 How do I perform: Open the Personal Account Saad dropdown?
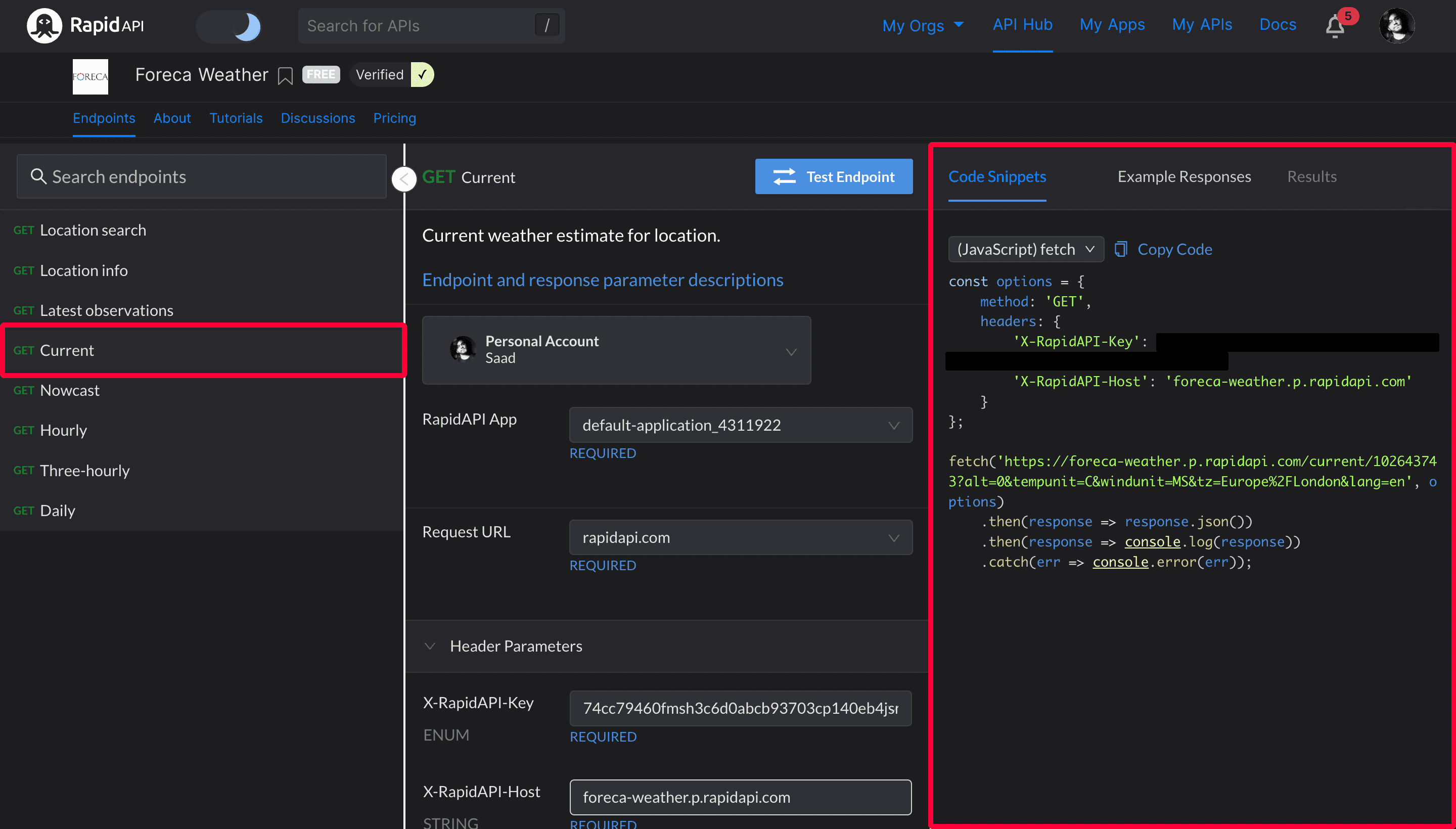(616, 350)
